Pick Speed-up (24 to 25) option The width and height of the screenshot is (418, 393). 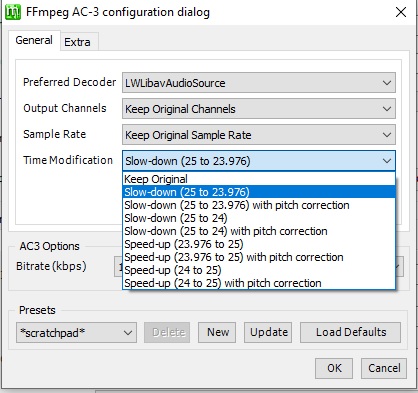[259, 270]
